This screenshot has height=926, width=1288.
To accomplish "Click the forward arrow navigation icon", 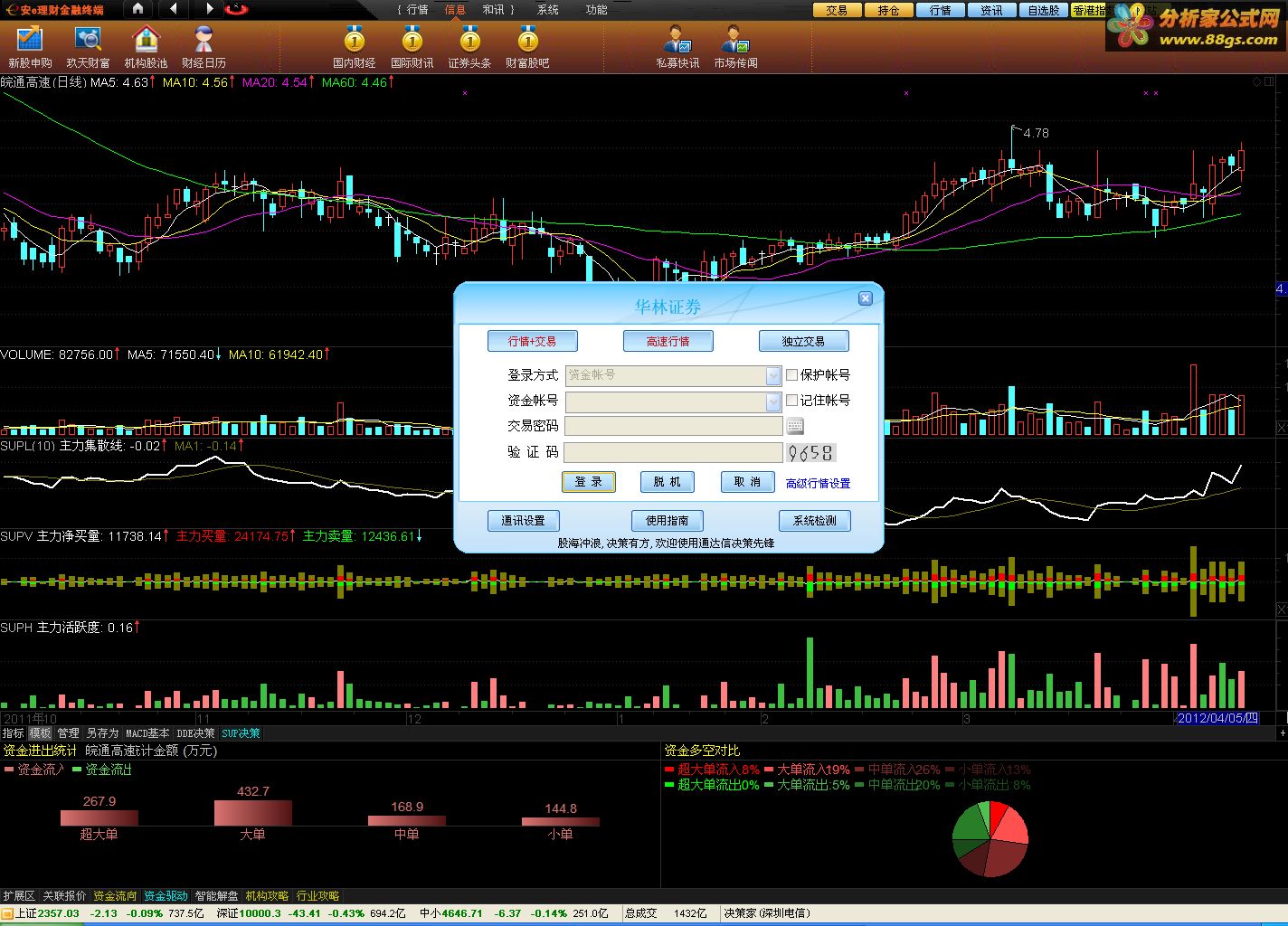I will [x=209, y=9].
